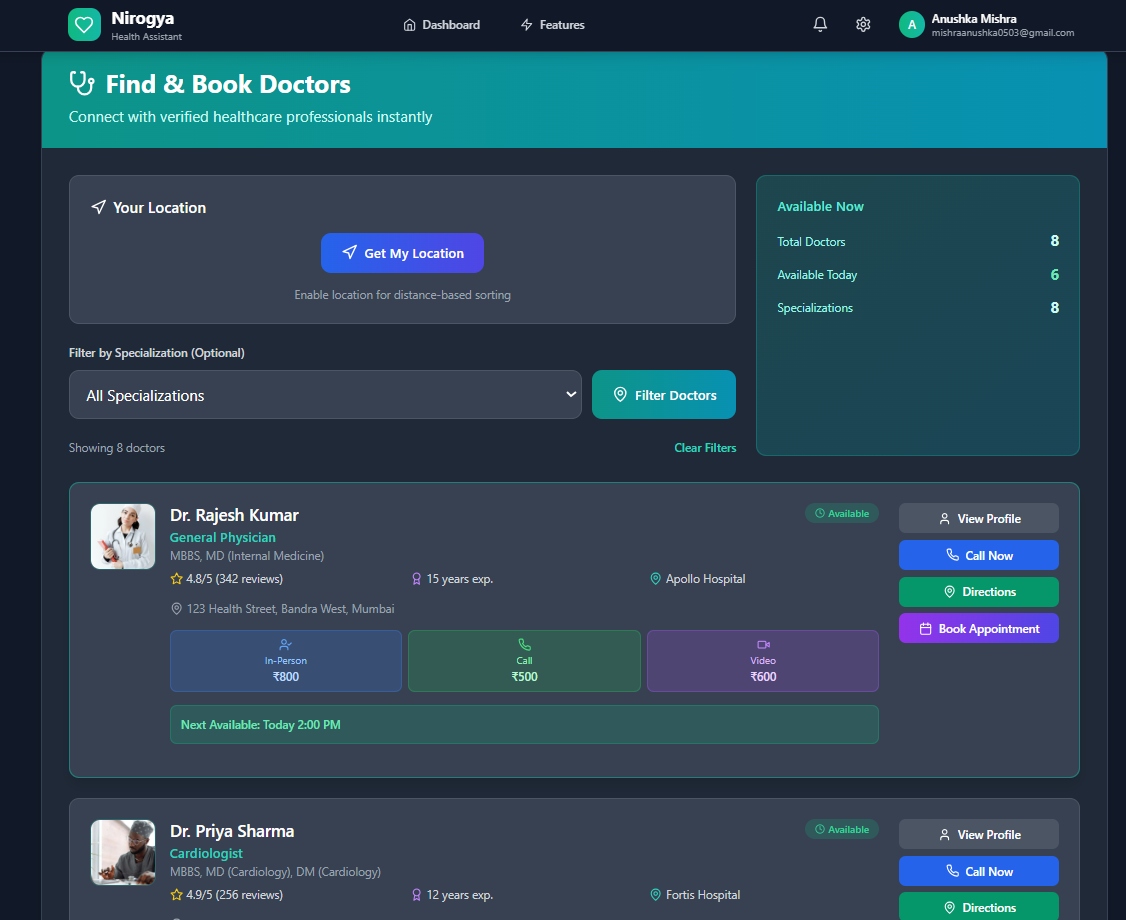
Task: Click the stethoscope icon beside Find & Book Doctors
Action: [x=81, y=84]
